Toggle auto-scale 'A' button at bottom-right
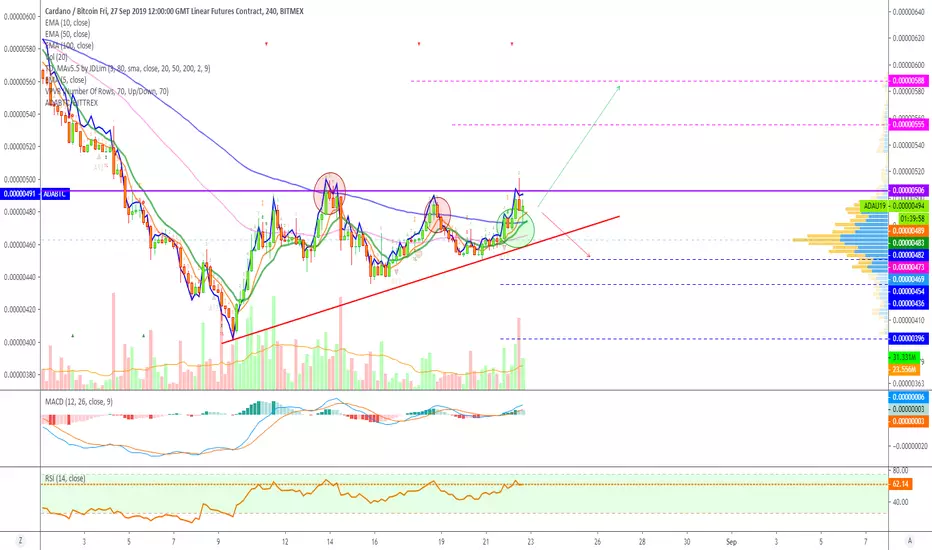The image size is (932, 550). click(909, 540)
